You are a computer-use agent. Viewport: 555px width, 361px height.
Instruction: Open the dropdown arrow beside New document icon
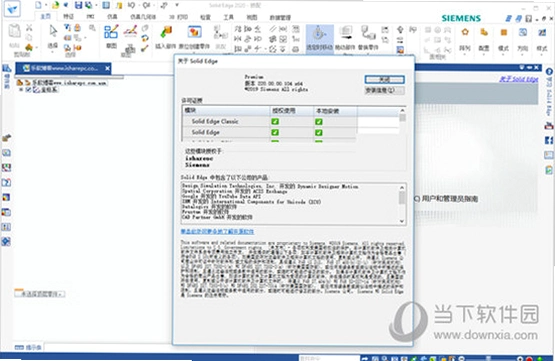click(46, 5)
